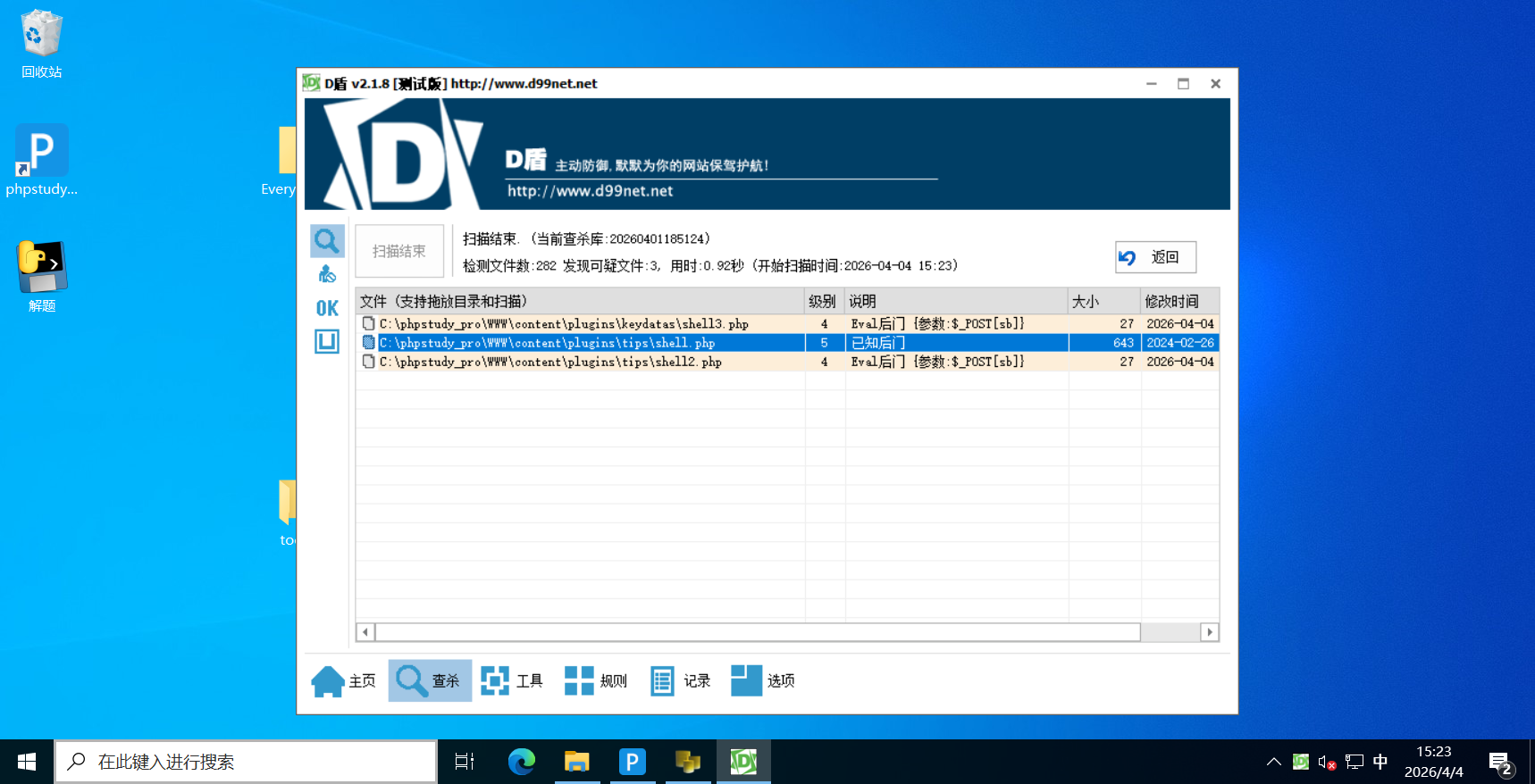Open the 主页 home tab
The width and height of the screenshot is (1535, 784).
pyautogui.click(x=344, y=680)
